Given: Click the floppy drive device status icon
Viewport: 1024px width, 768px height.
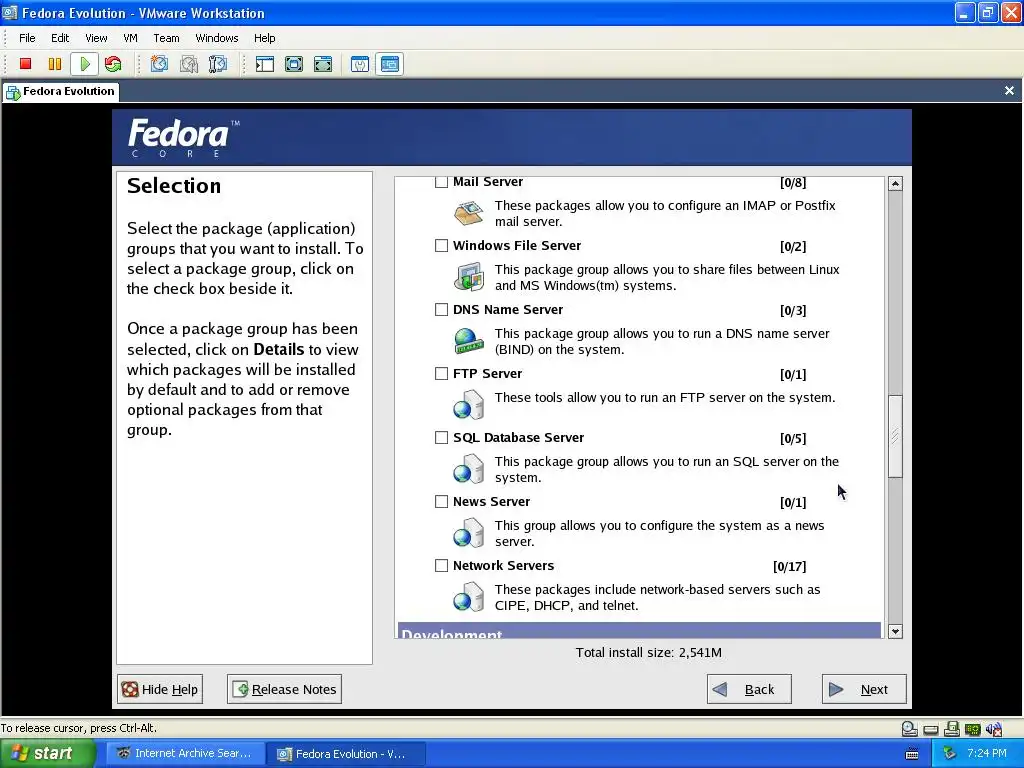Looking at the screenshot, I should click(952, 728).
